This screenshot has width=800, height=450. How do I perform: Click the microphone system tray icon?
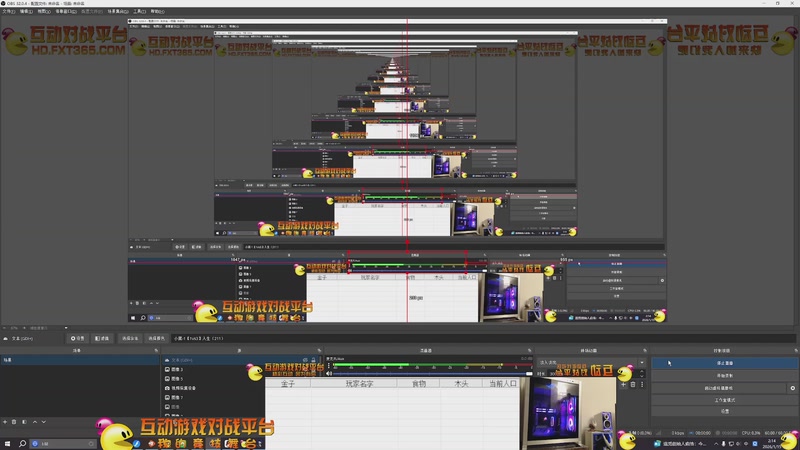pyautogui.click(x=723, y=443)
